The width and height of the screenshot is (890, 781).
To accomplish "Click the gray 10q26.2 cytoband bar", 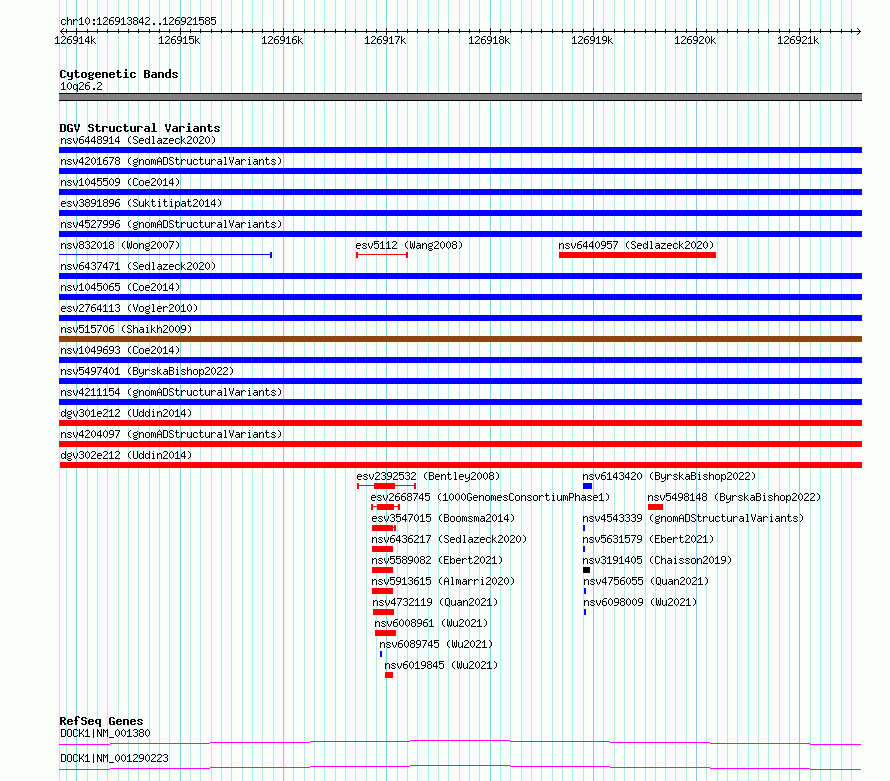I will click(460, 97).
